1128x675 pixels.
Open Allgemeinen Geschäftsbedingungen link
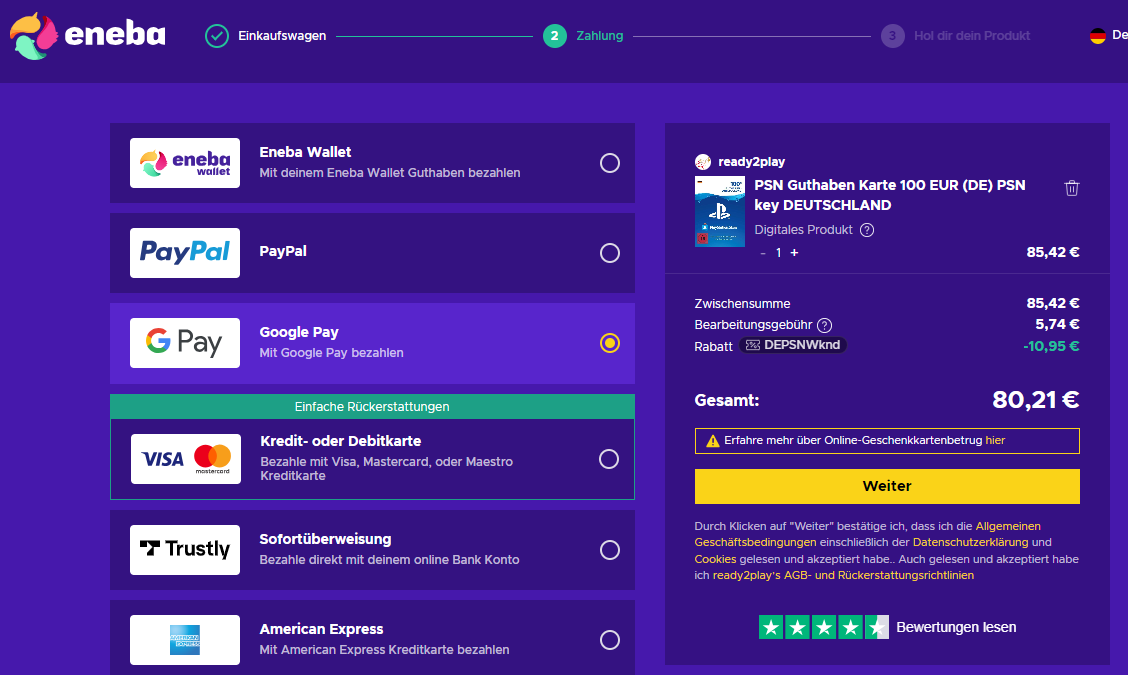point(867,534)
